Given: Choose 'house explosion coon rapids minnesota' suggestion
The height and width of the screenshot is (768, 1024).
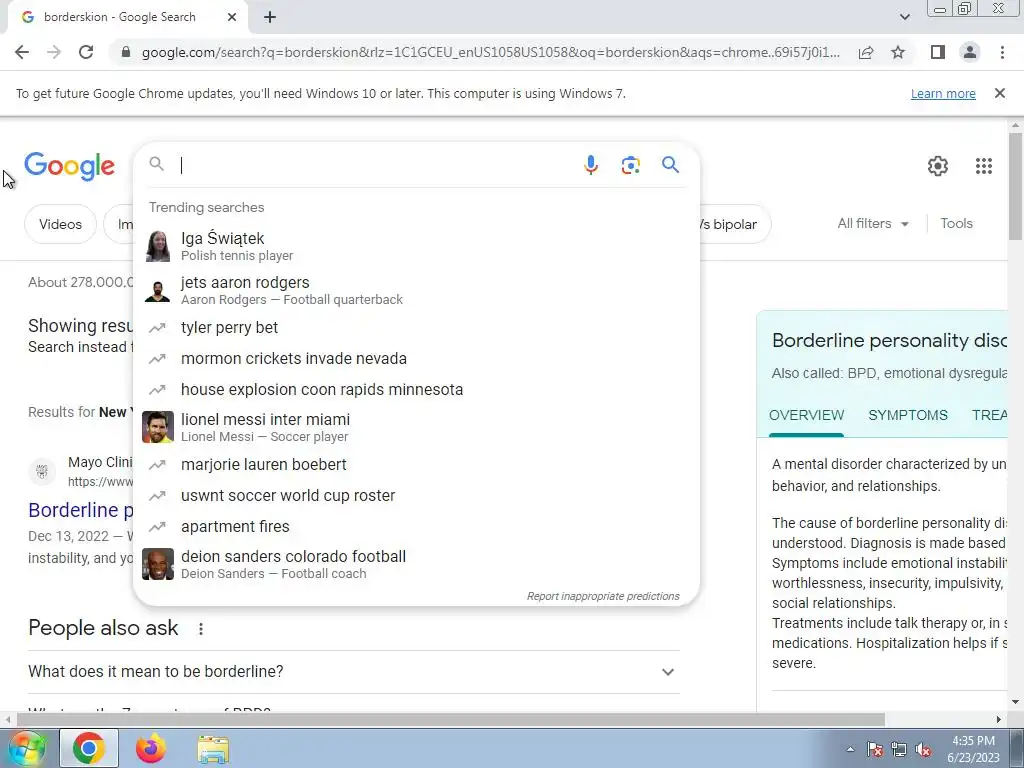Looking at the screenshot, I should tap(416, 389).
